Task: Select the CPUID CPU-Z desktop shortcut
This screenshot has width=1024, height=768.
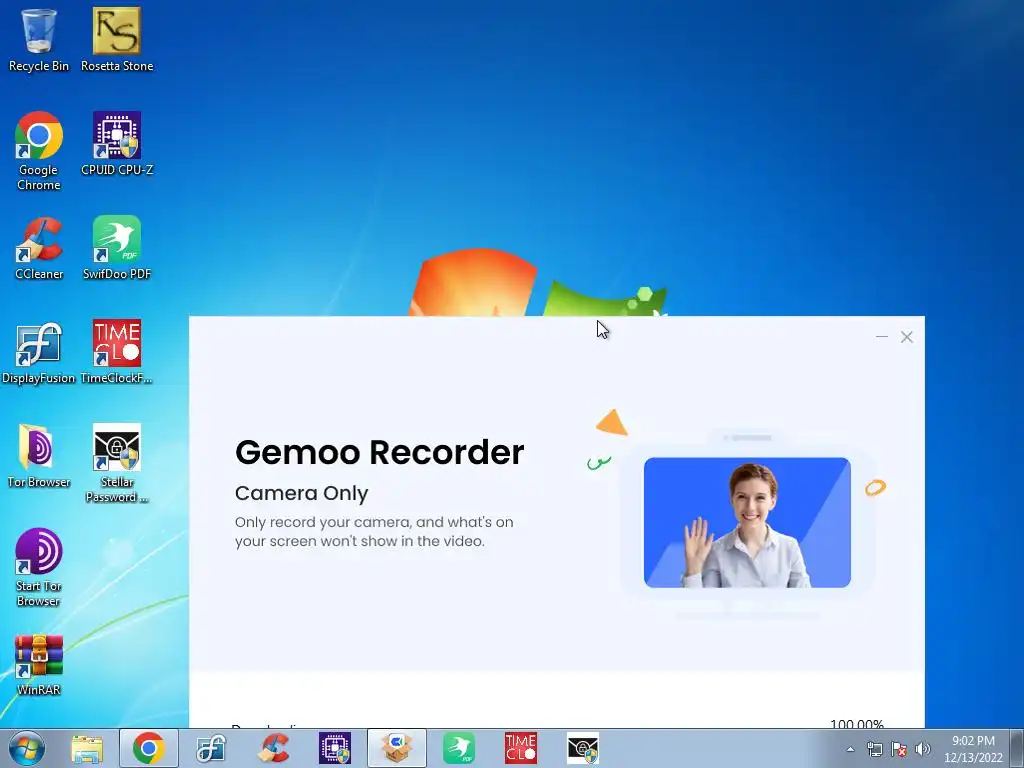Action: [x=117, y=144]
